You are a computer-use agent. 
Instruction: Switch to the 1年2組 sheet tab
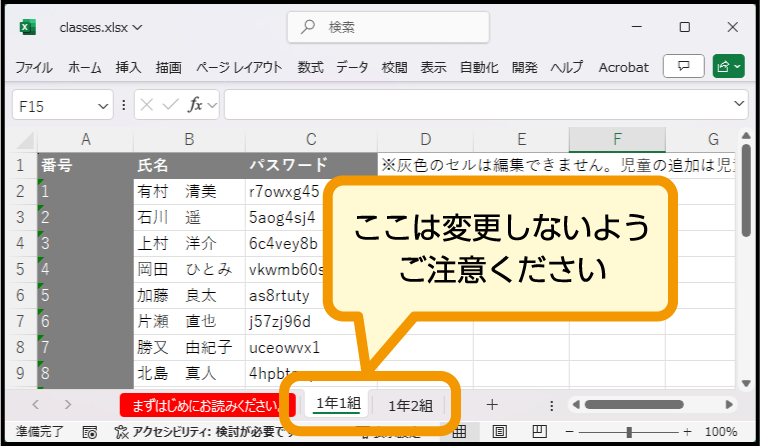(x=410, y=405)
